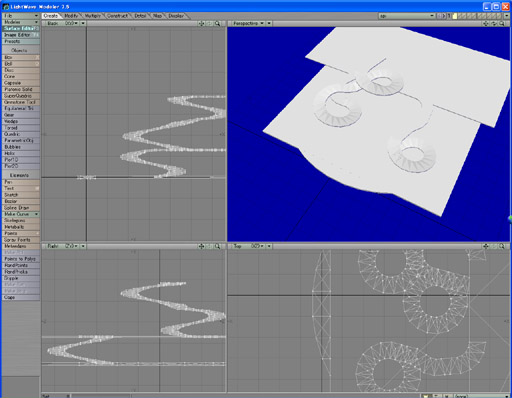Open the Modeler menu dropdown
The height and width of the screenshot is (398, 512).
coord(21,22)
